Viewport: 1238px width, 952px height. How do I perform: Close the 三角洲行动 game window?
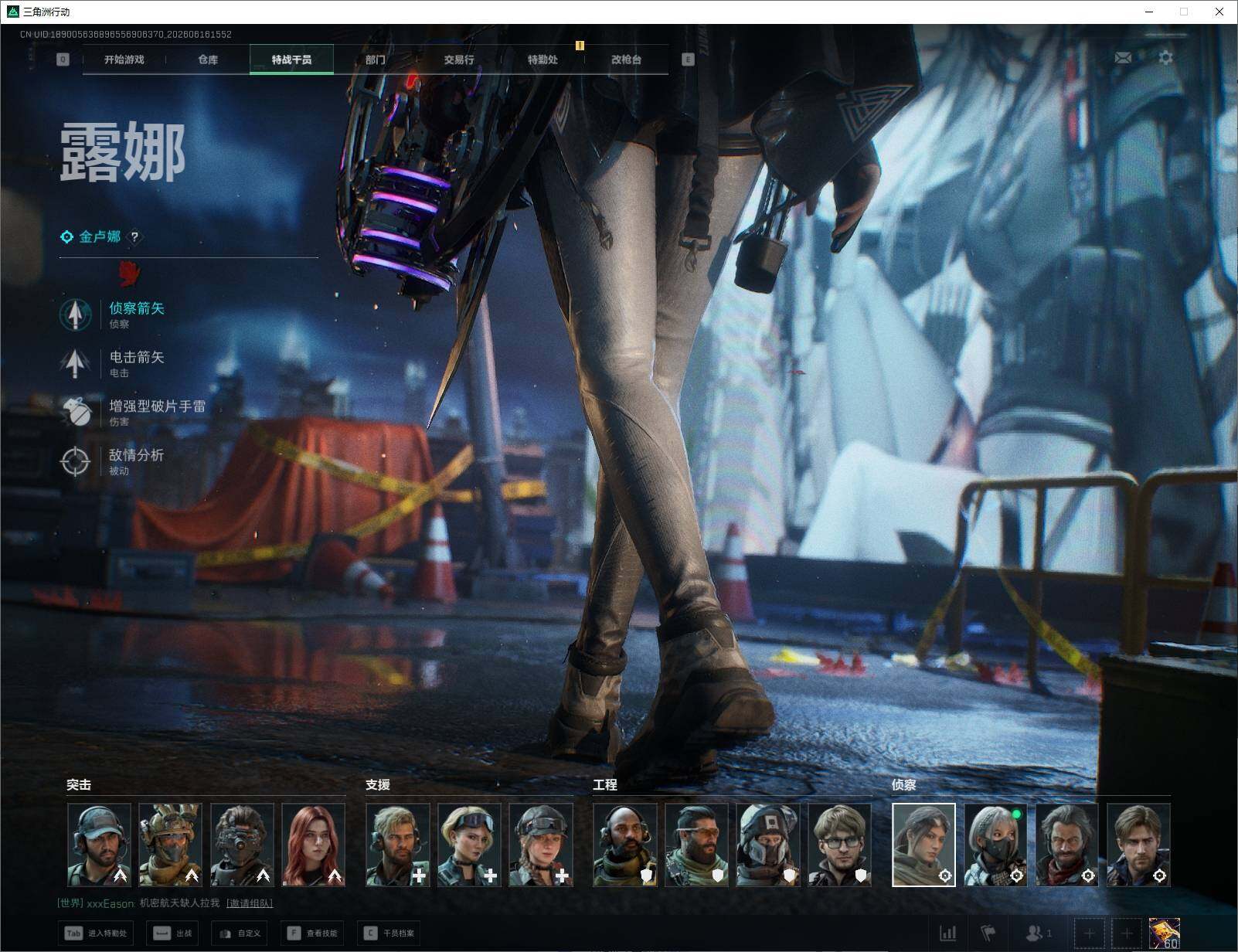pos(1219,12)
